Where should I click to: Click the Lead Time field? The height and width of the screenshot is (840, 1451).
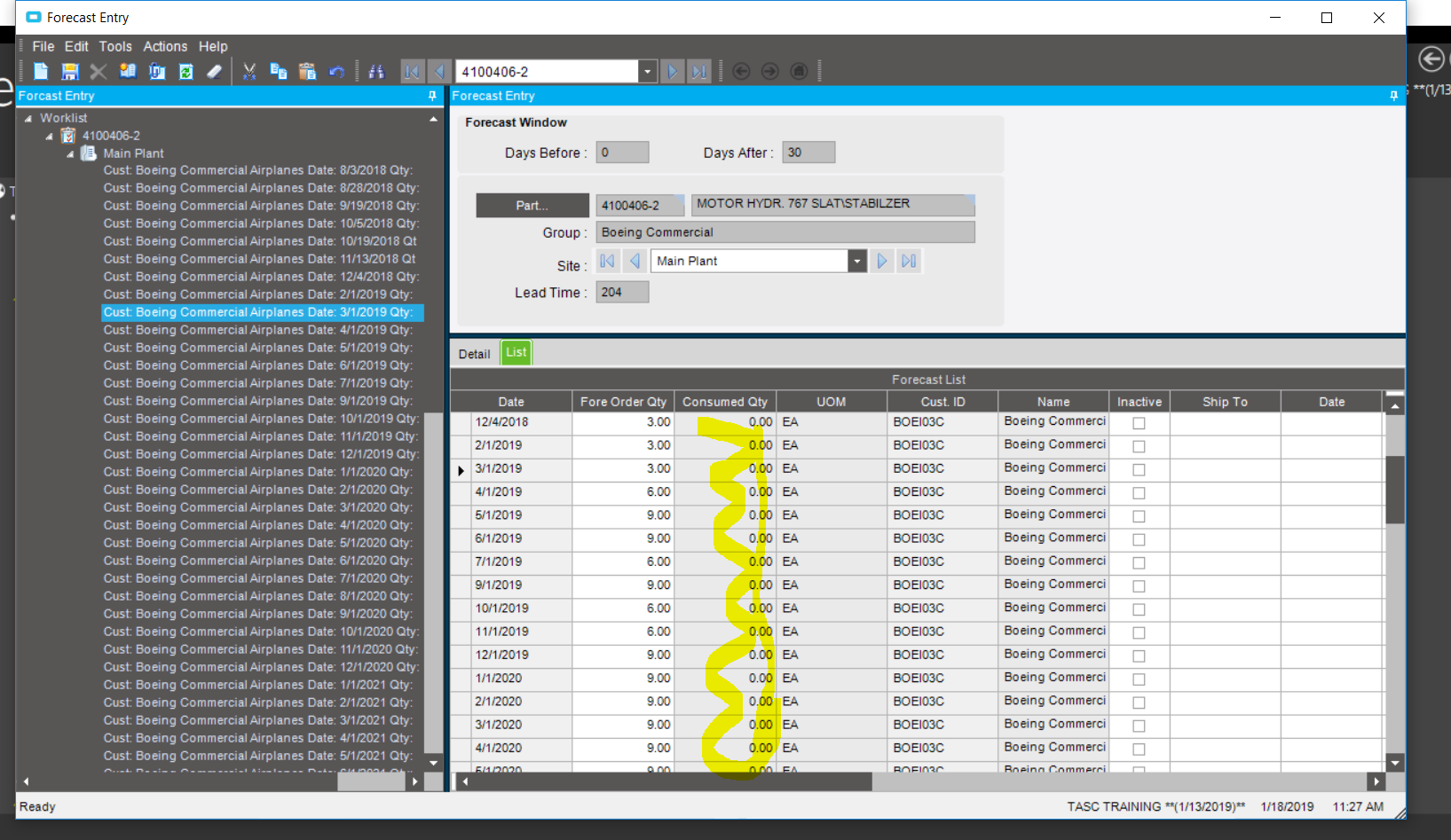pyautogui.click(x=622, y=293)
